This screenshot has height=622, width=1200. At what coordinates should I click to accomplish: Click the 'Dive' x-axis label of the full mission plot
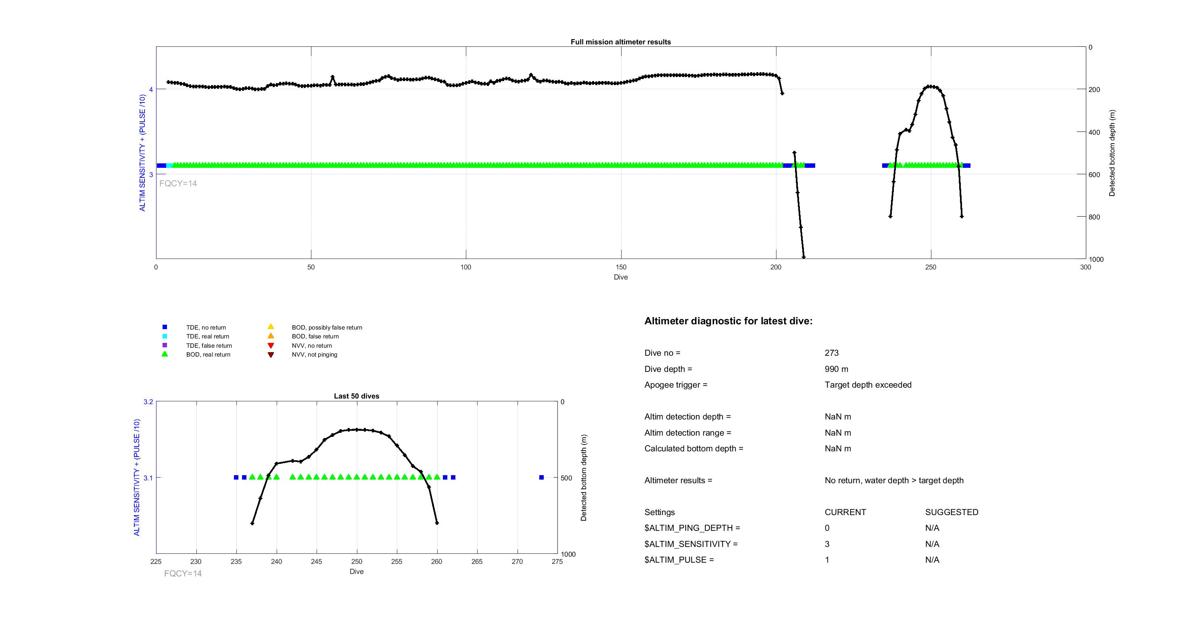[621, 276]
